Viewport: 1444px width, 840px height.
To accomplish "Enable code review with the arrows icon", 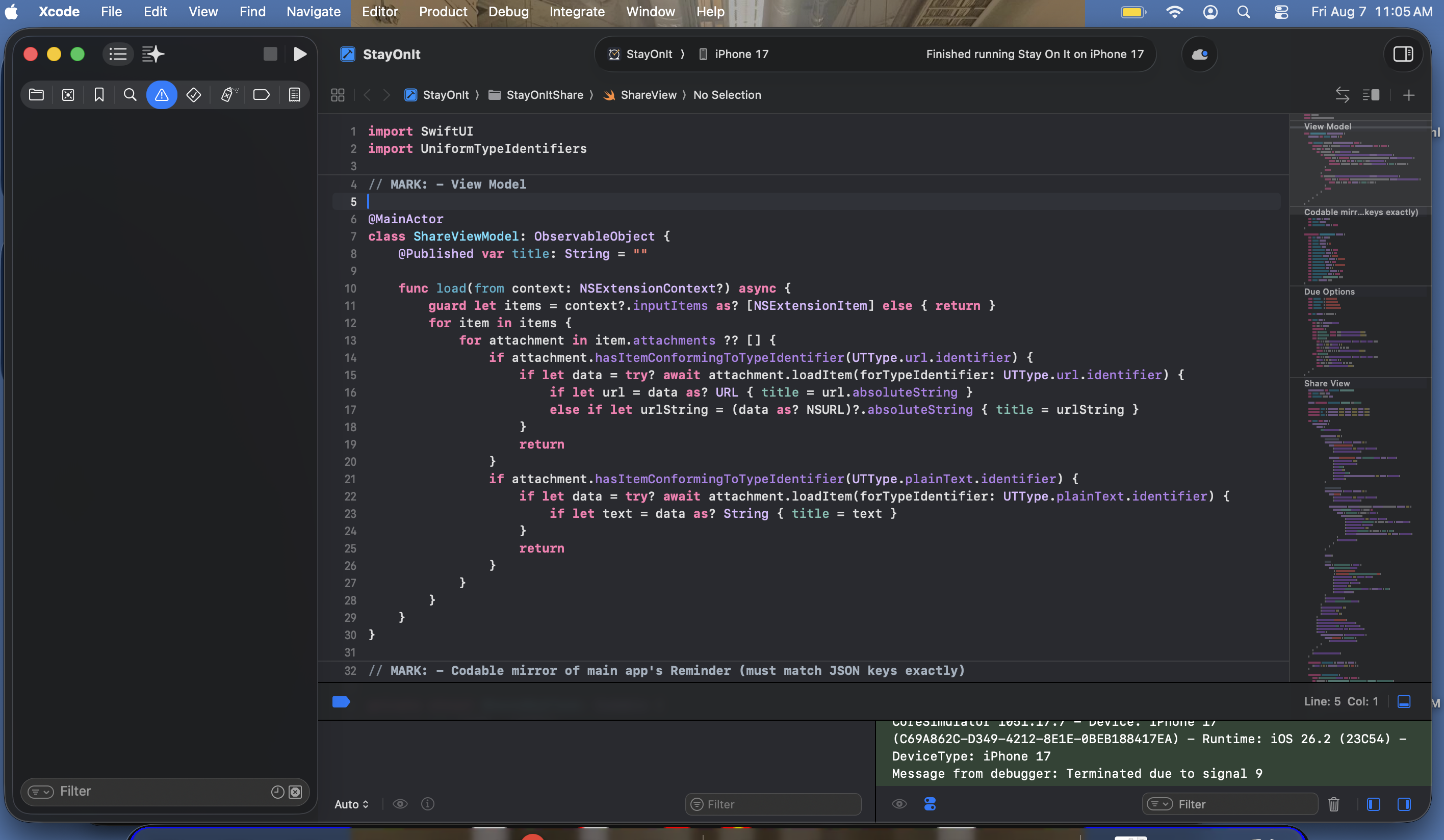I will pyautogui.click(x=1342, y=95).
